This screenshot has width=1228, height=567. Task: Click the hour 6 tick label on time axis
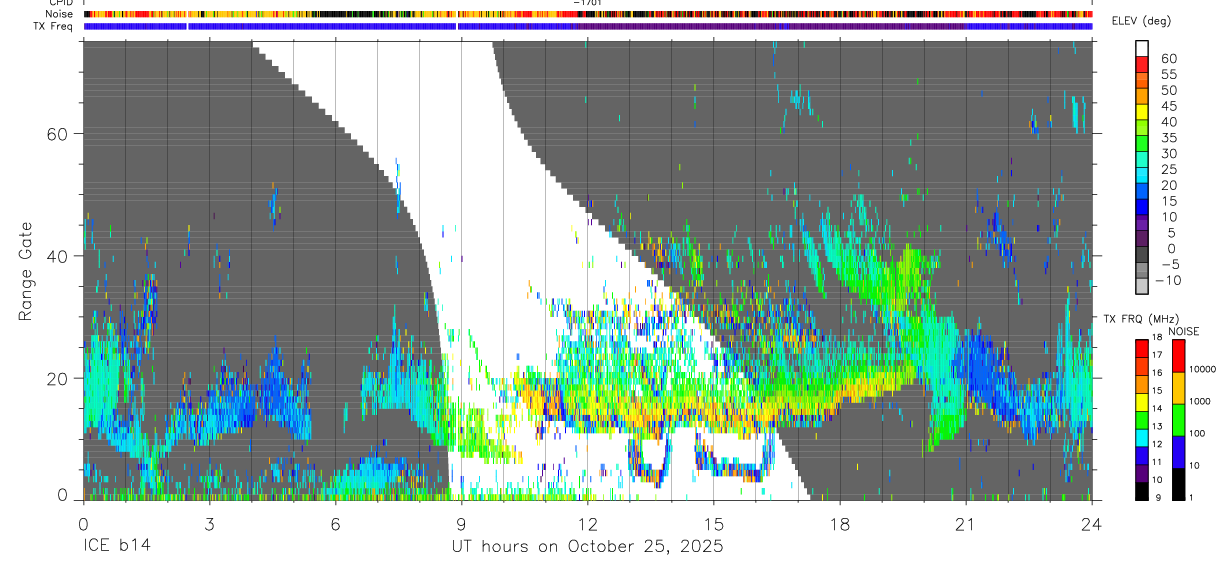tap(335, 524)
